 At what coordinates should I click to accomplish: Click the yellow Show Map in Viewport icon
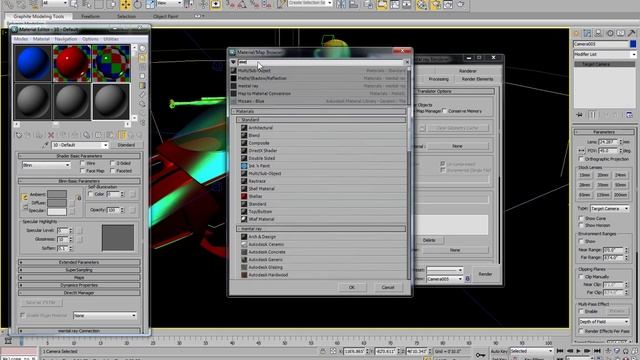(122, 135)
